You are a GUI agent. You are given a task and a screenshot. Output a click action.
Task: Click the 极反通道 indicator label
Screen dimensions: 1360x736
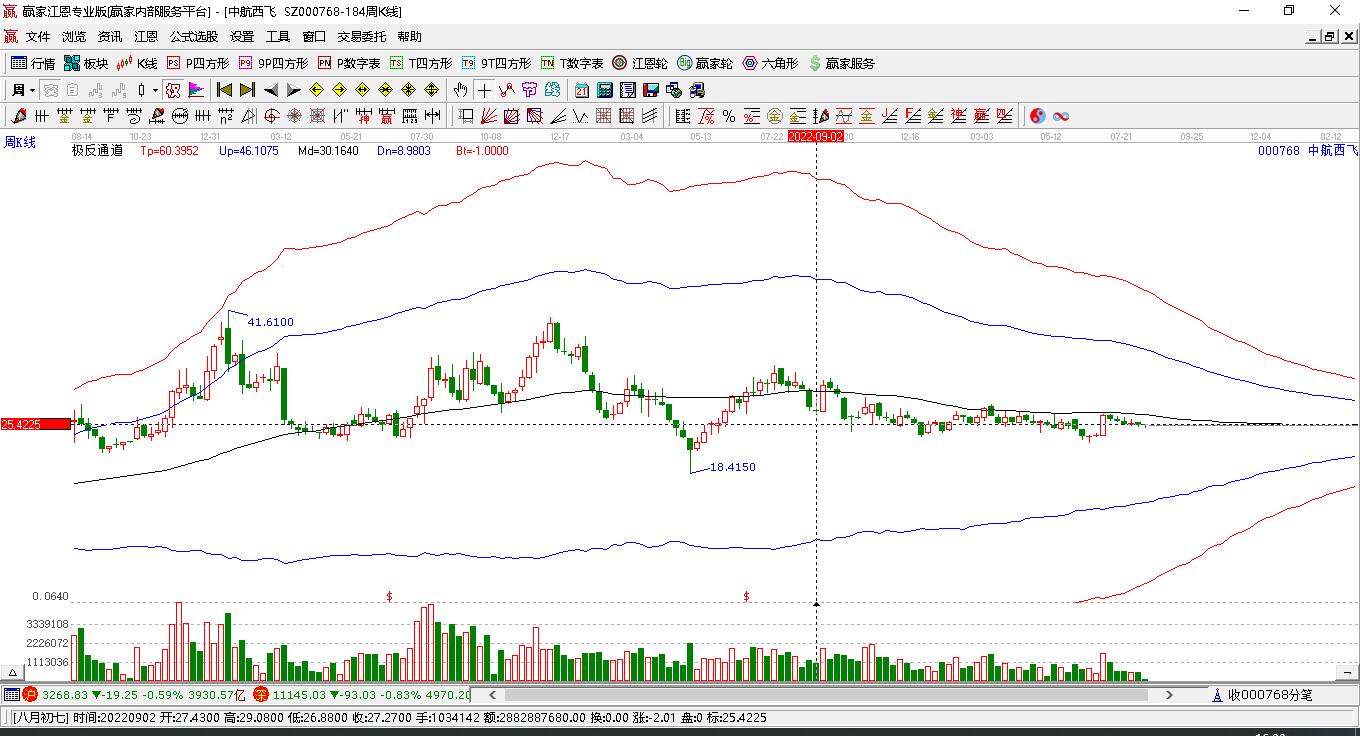point(98,151)
